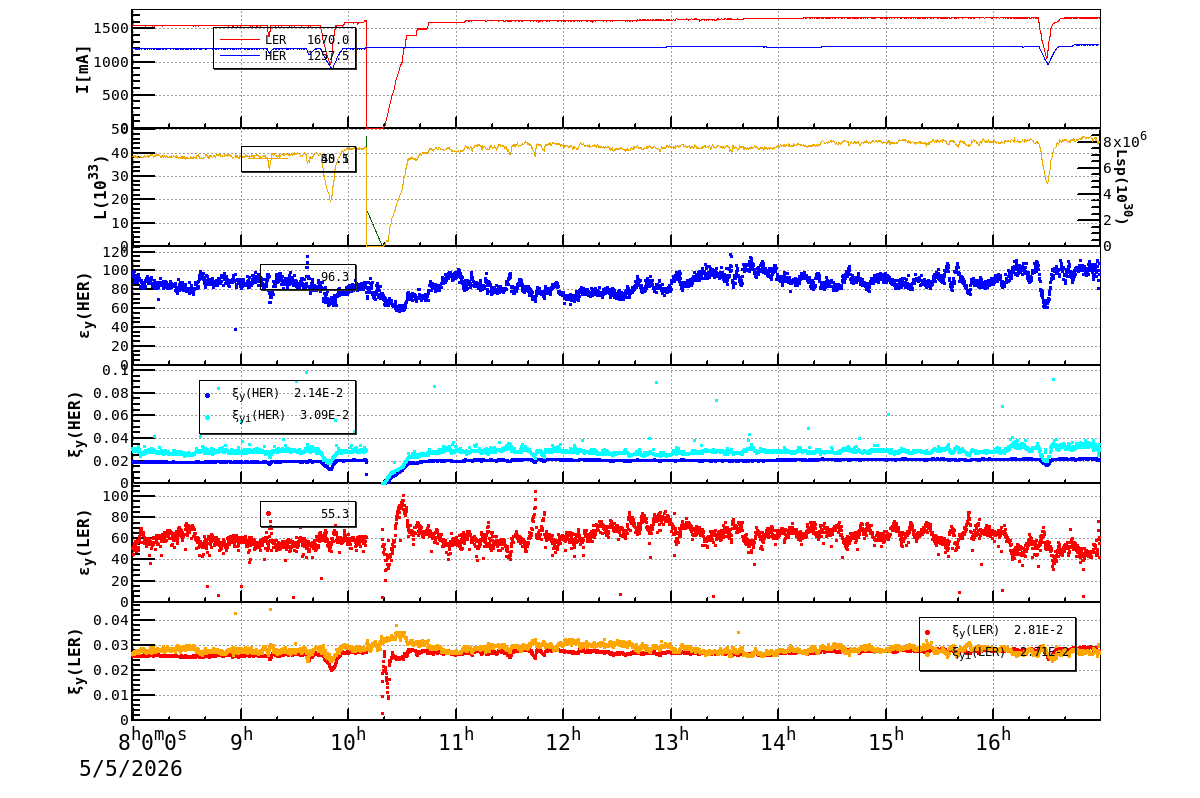Click the 6 tick on Lsp right axis
The width and height of the screenshot is (1200, 798).
[x=1108, y=168]
